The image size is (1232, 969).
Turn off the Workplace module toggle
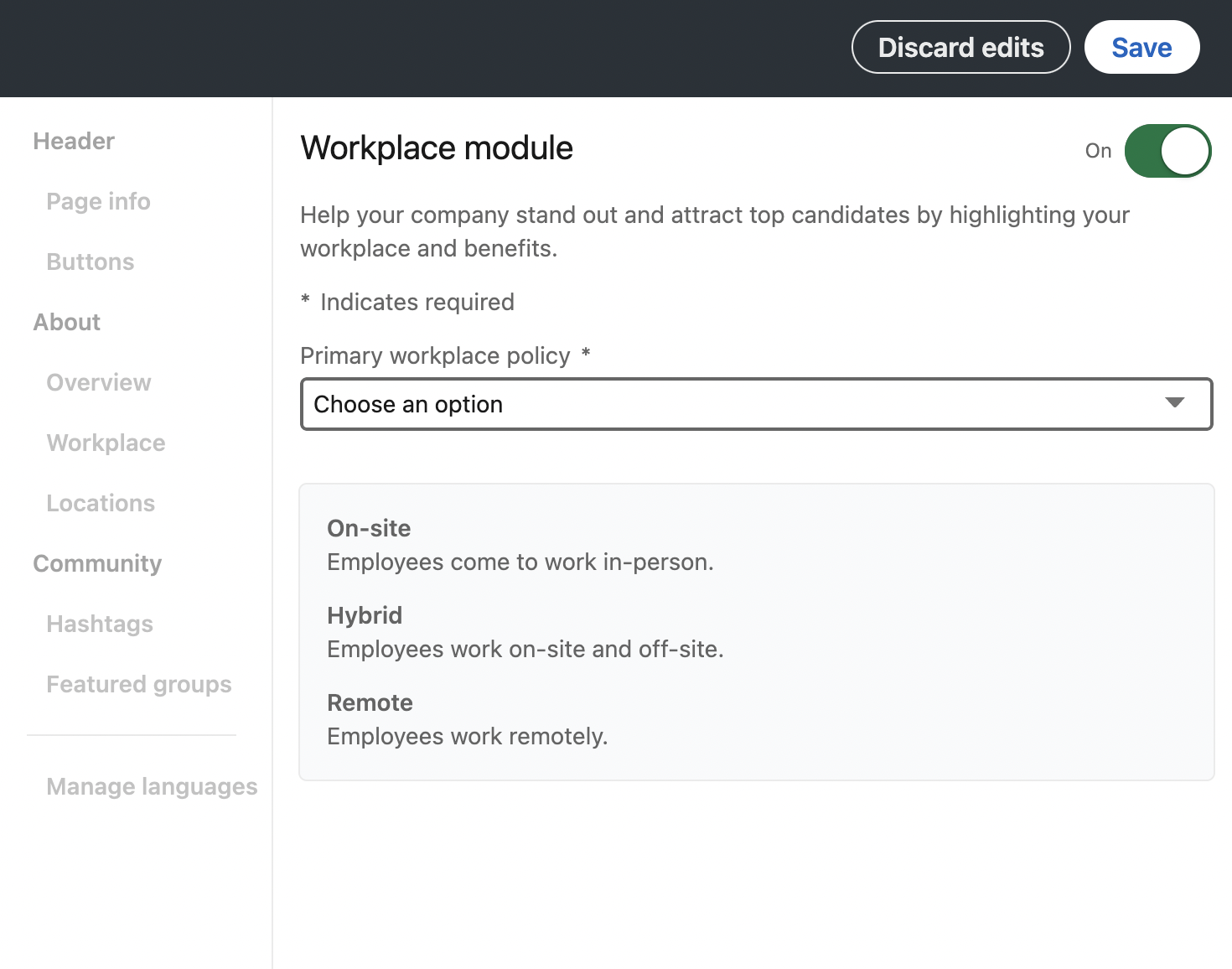click(x=1167, y=151)
